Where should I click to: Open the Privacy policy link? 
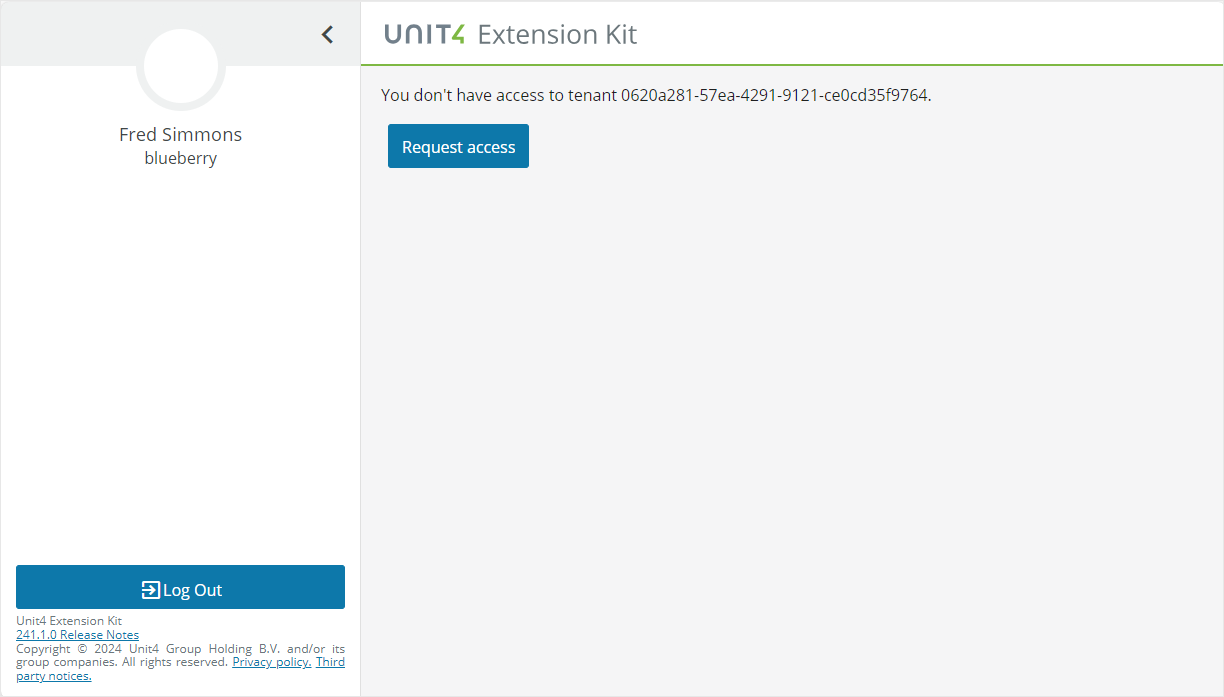272,662
